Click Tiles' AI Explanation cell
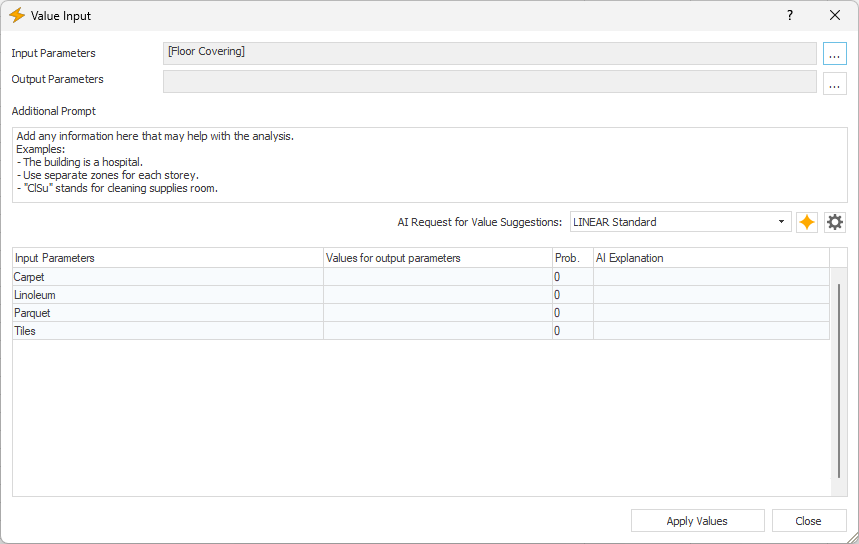The image size is (859, 544). (711, 331)
